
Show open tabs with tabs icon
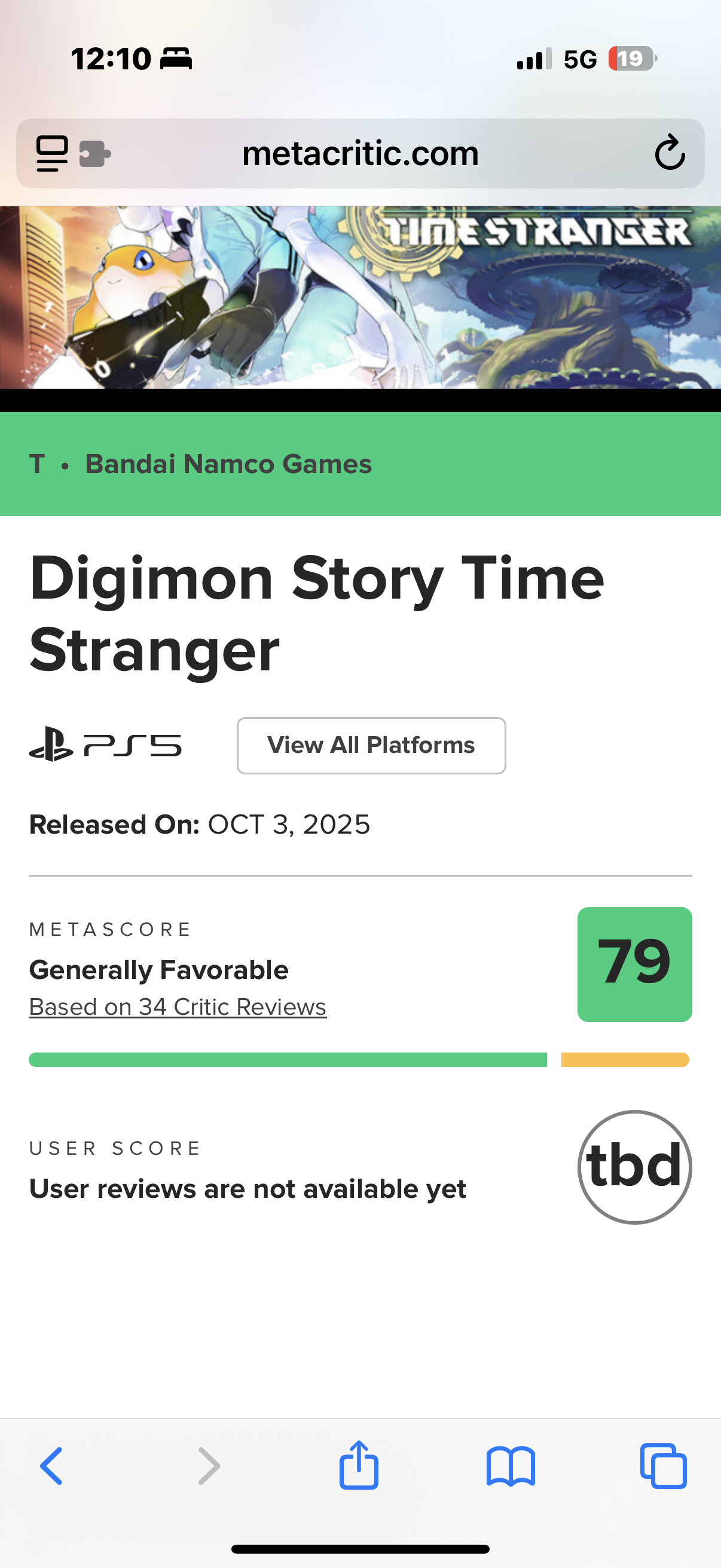click(x=663, y=1466)
